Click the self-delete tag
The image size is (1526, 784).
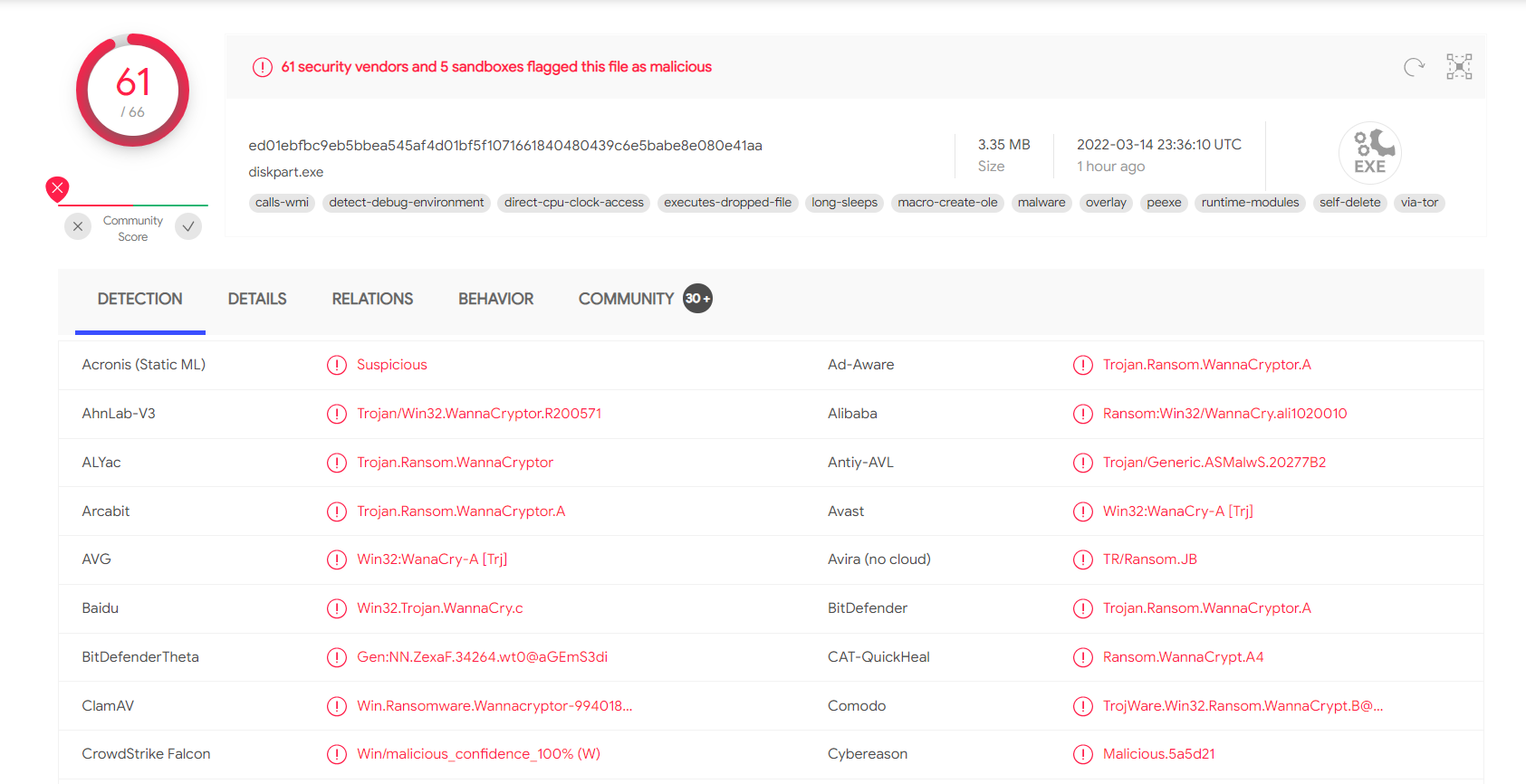click(x=1349, y=203)
